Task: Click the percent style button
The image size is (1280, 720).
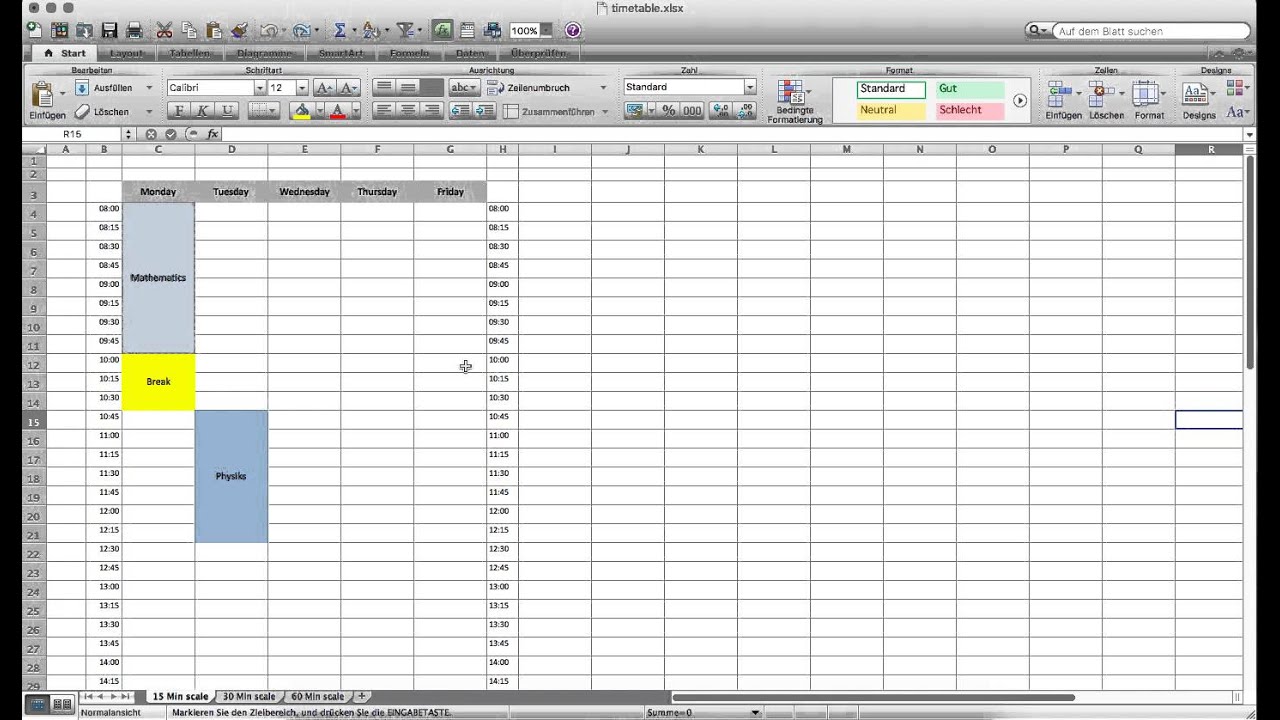Action: click(669, 111)
